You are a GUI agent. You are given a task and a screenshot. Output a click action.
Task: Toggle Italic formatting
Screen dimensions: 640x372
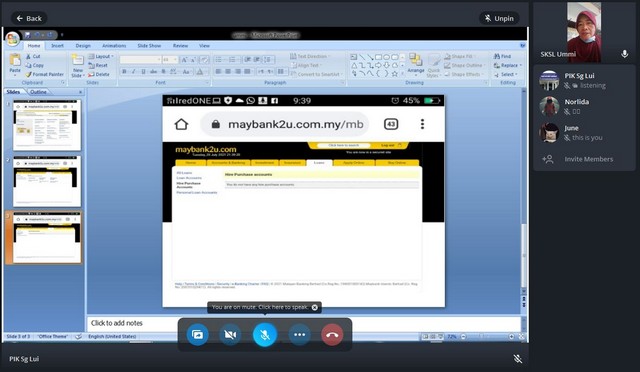(x=133, y=71)
